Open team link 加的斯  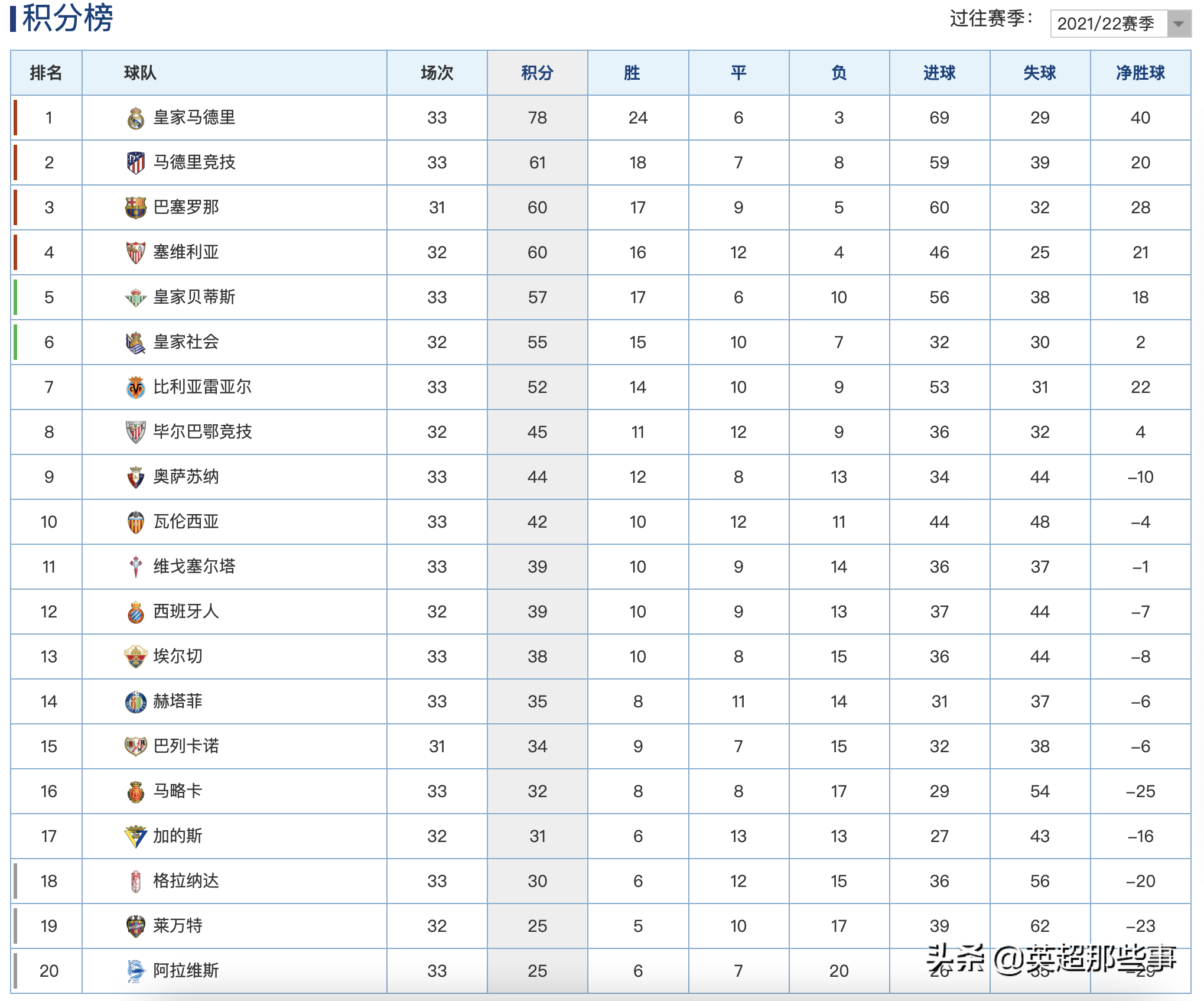click(x=178, y=836)
